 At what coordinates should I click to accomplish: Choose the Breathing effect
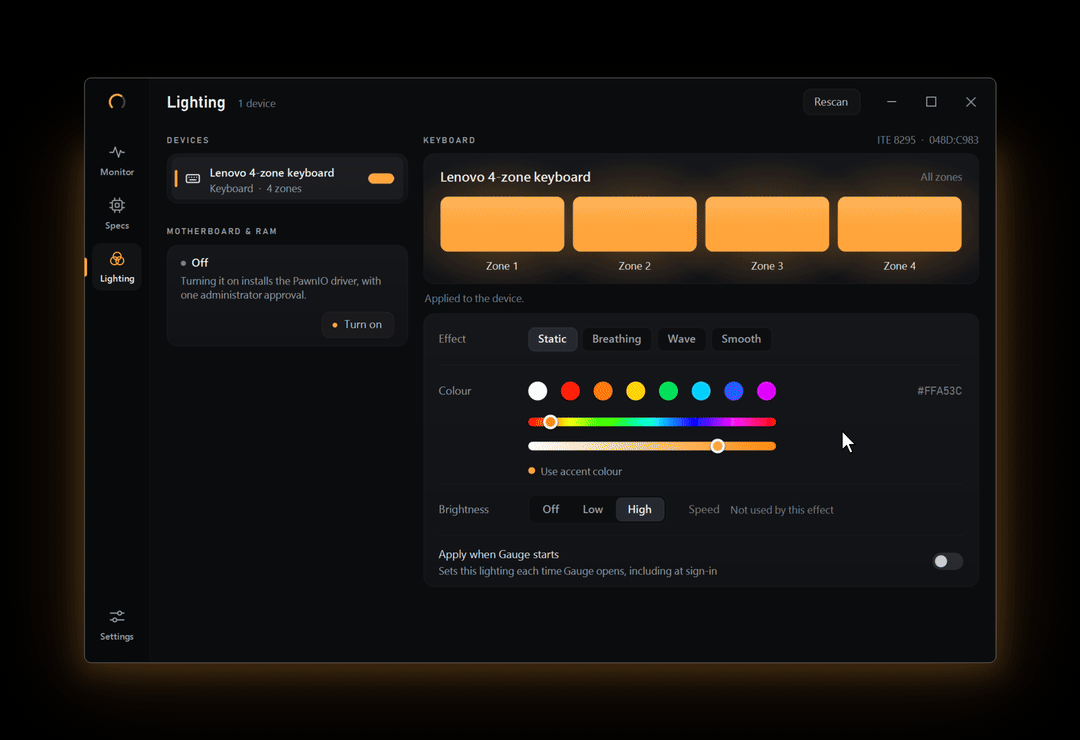click(x=616, y=339)
